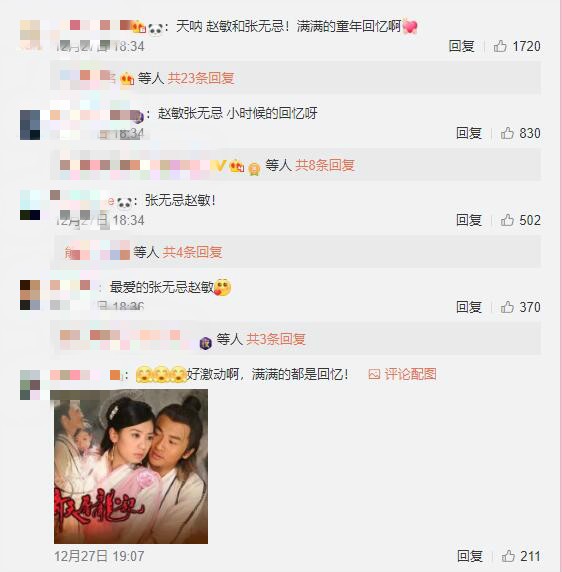The height and width of the screenshot is (572, 563).
Task: Click the yellow V verified badge
Action: click(219, 166)
